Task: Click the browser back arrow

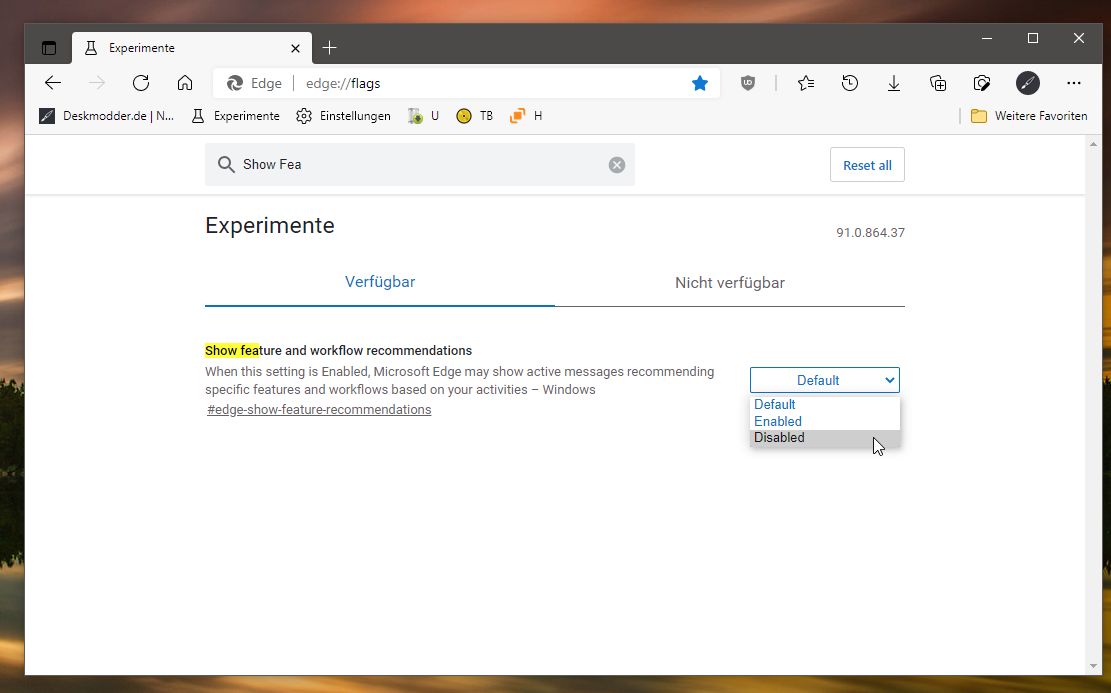Action: (53, 83)
